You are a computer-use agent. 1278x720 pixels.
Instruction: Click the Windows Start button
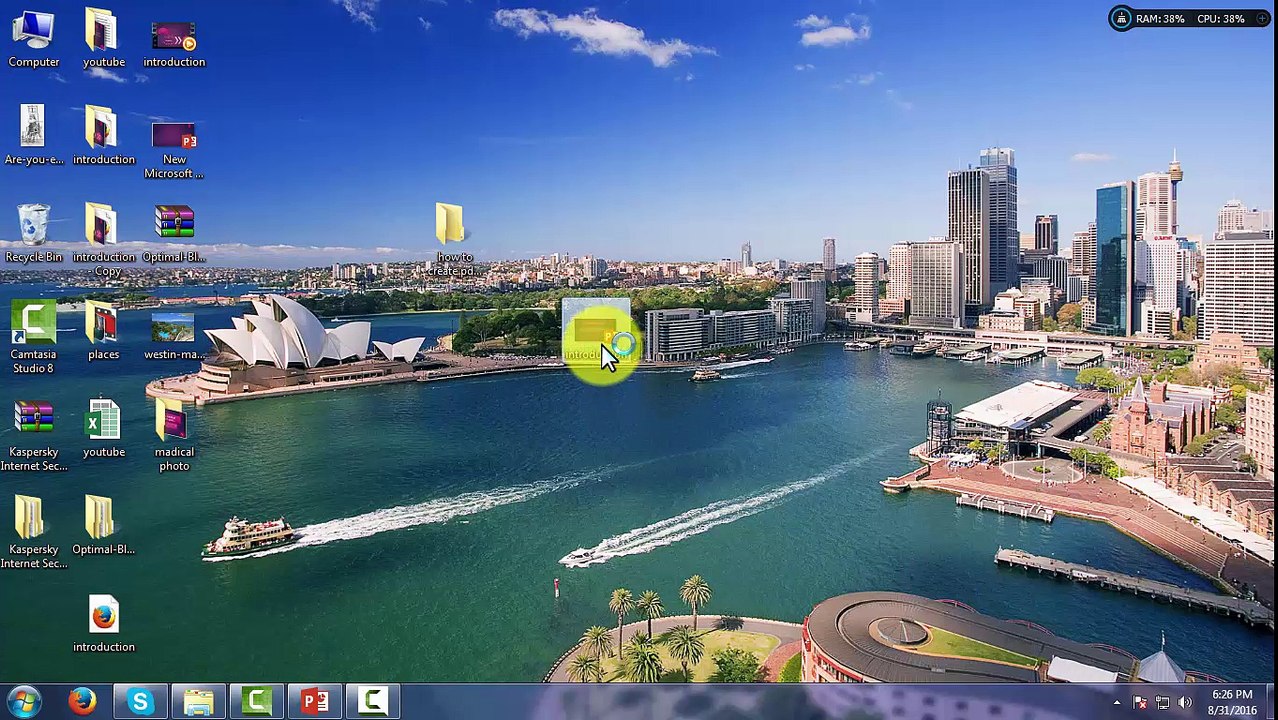pos(24,701)
